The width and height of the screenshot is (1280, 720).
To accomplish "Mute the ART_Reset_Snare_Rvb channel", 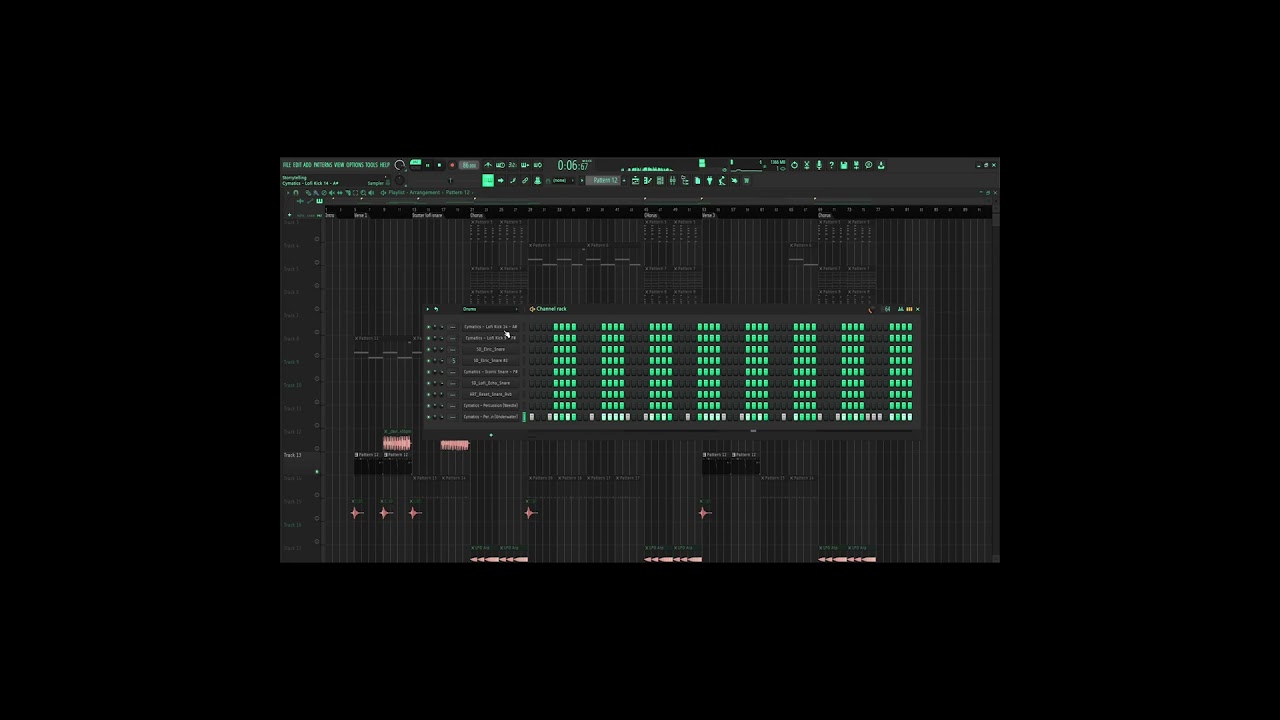I will (x=428, y=394).
